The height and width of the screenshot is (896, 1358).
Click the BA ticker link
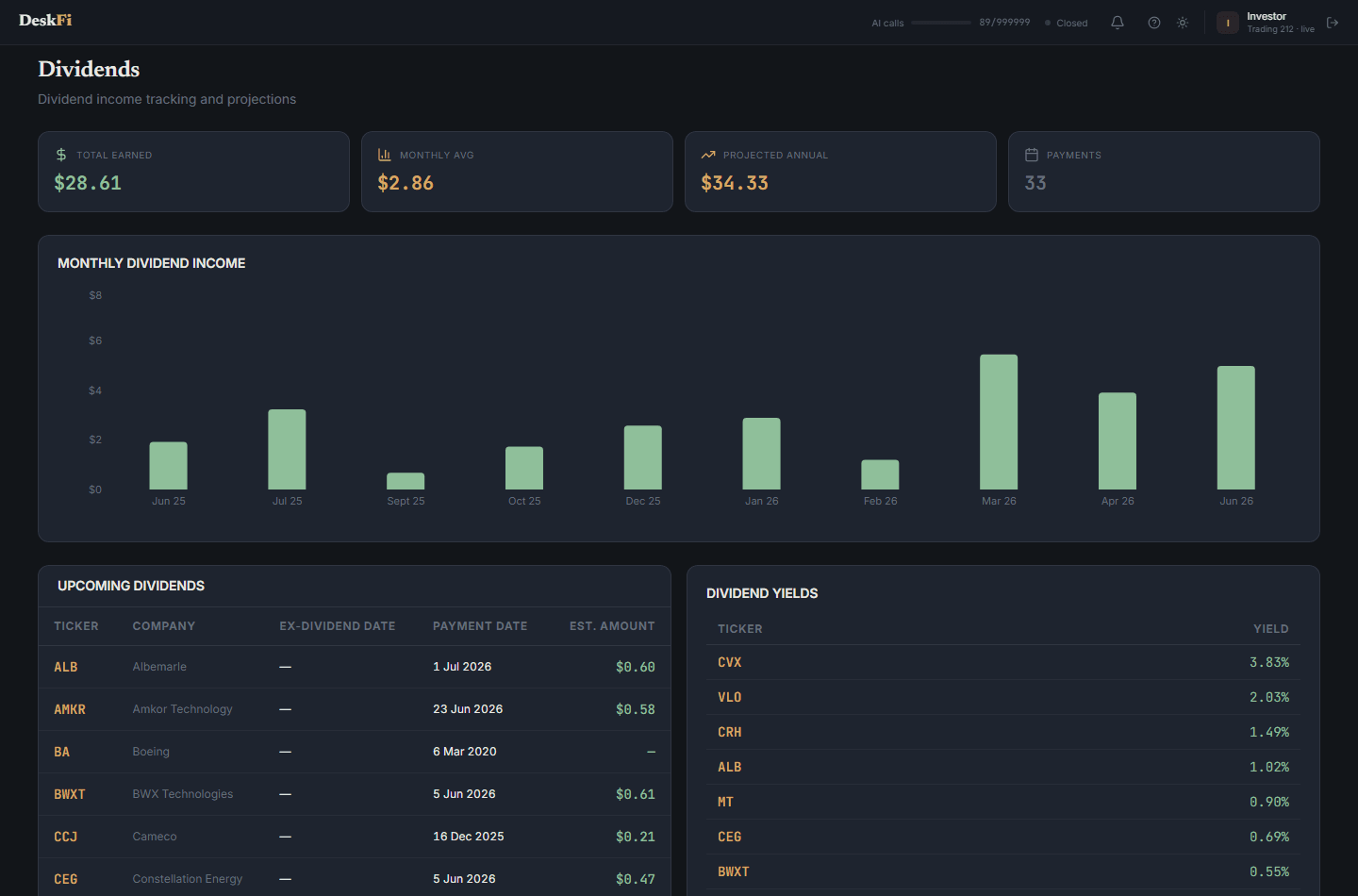(x=61, y=752)
